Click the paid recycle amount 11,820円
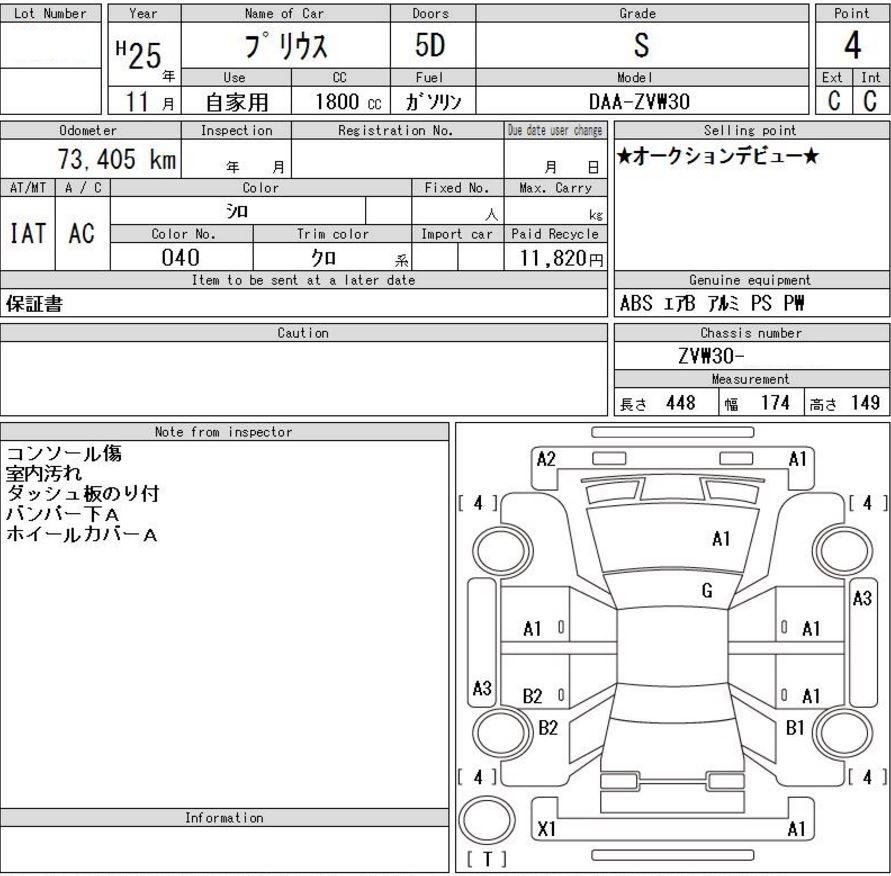This screenshot has width=891, height=876. point(561,258)
